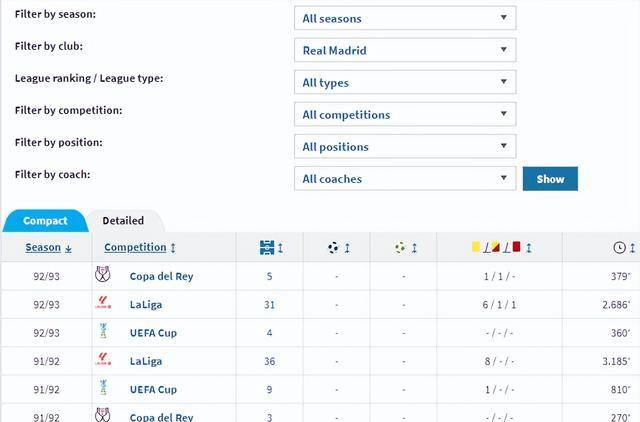
Task: Sort by appearances column icon
Action: pos(267,247)
